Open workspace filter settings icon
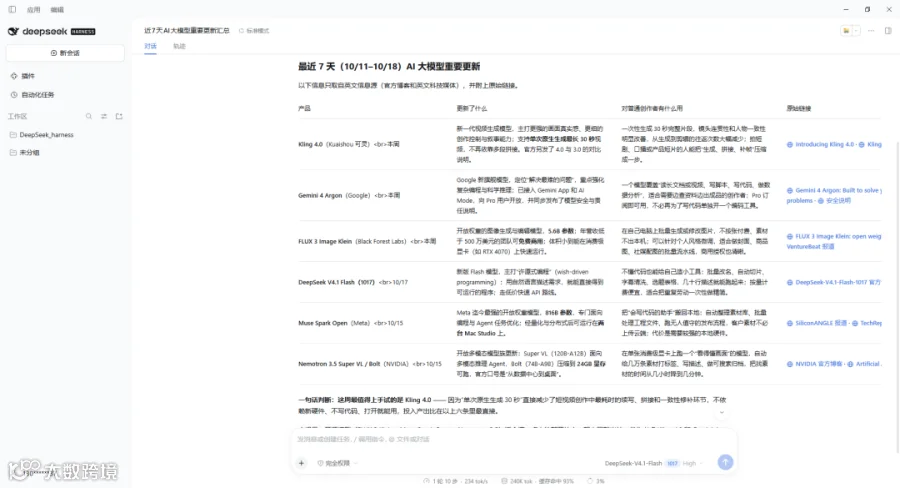This screenshot has width=900, height=488. point(104,116)
